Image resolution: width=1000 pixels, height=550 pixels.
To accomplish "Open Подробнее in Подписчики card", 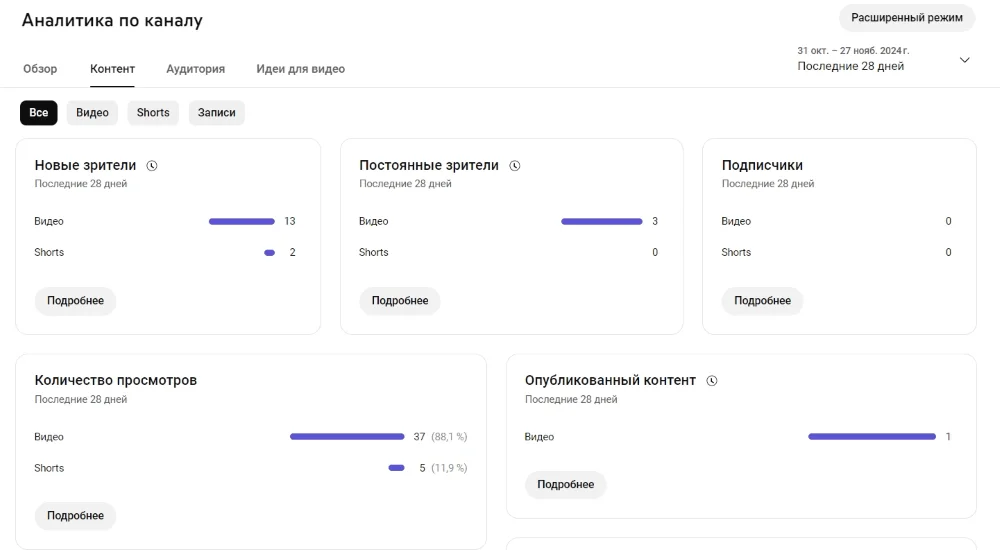I will point(762,301).
